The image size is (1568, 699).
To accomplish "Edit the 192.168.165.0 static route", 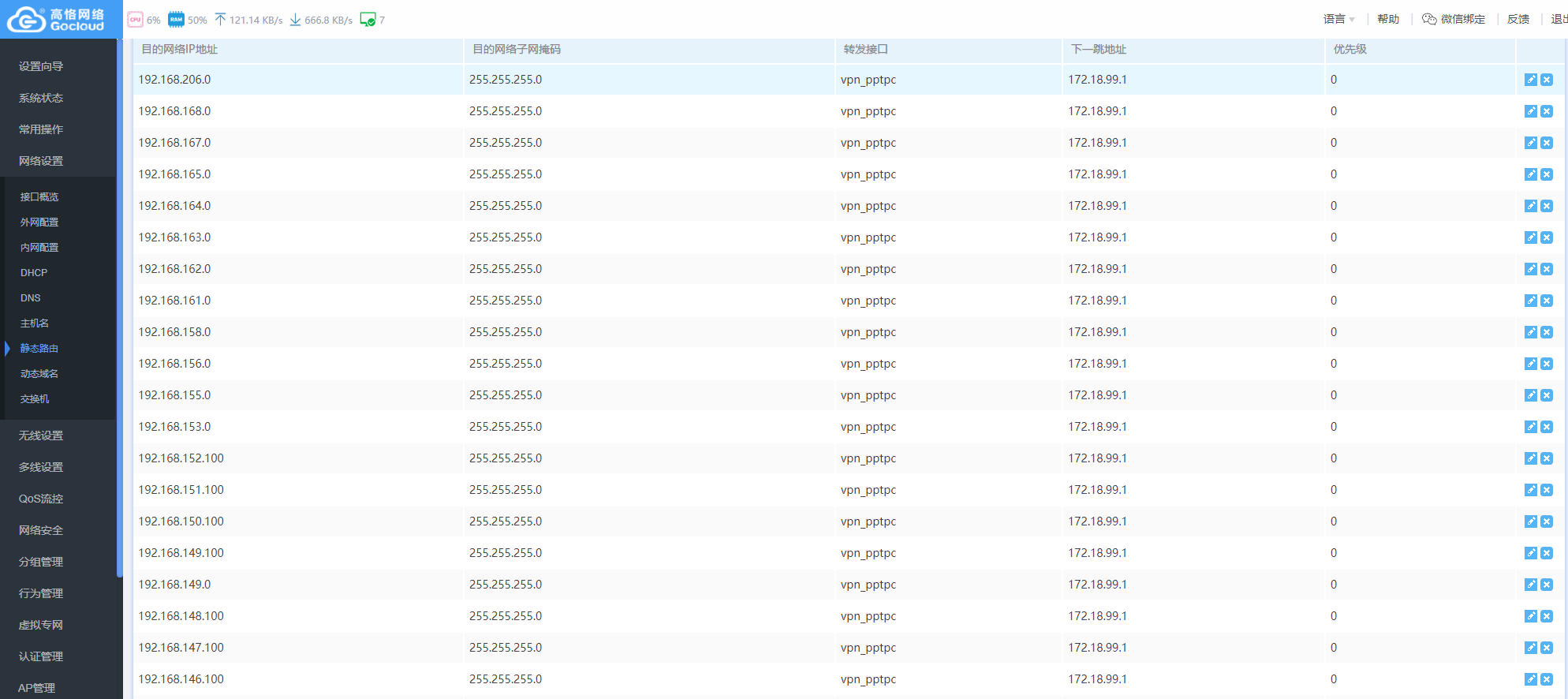I will (x=1530, y=174).
